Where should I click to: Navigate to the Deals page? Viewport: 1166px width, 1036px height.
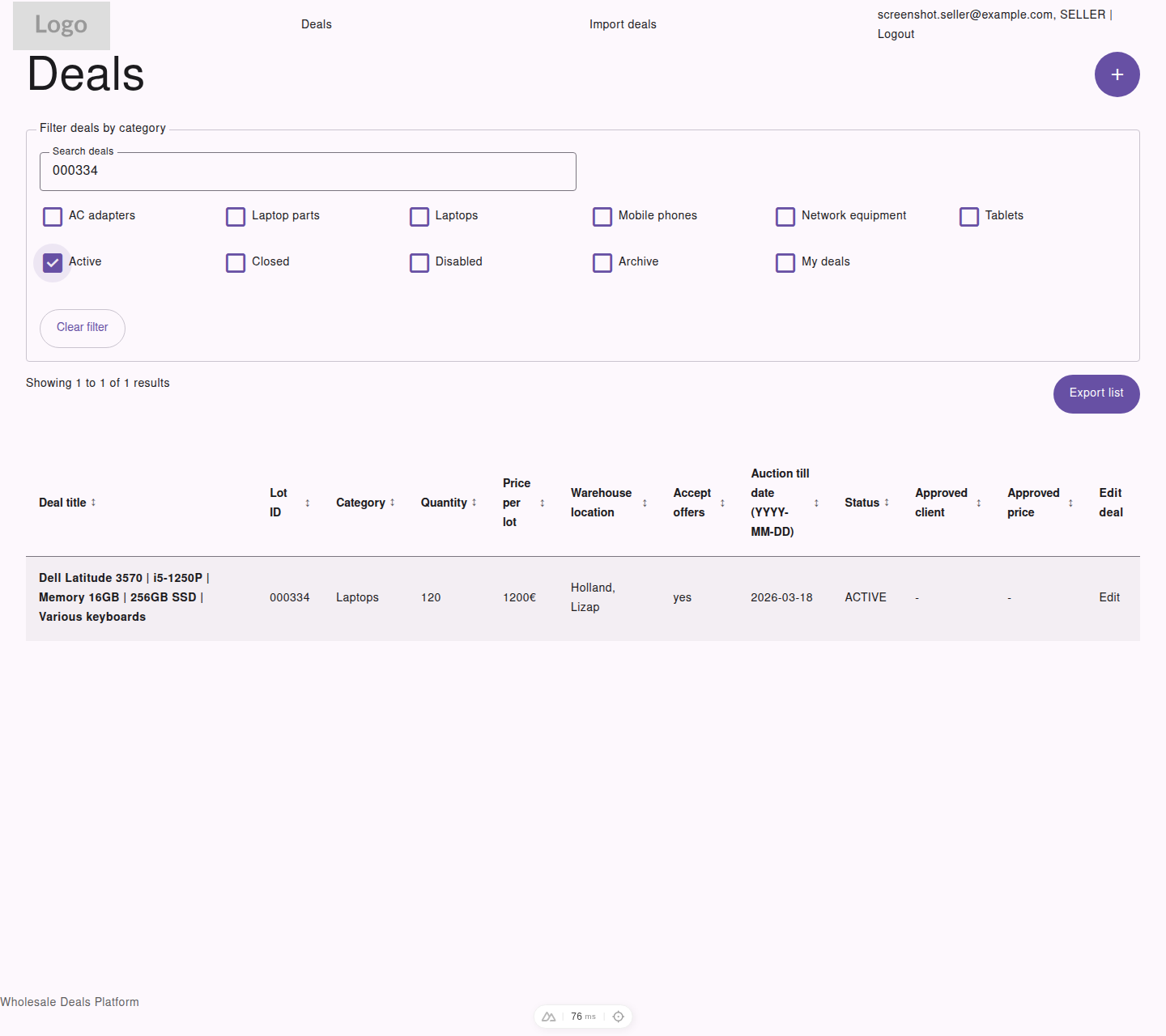coord(316,24)
